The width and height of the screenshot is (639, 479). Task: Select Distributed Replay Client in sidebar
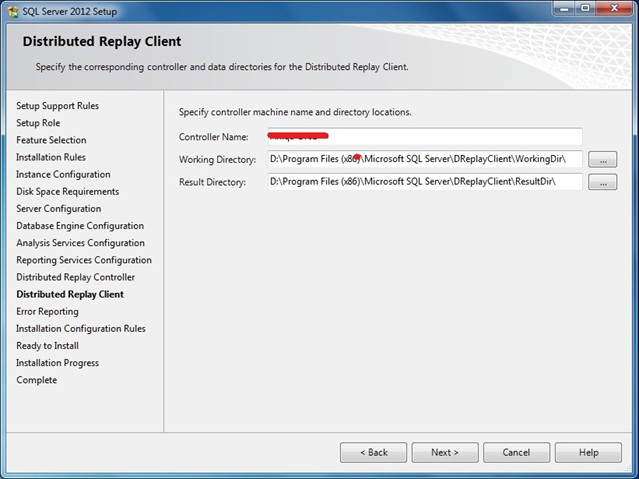point(70,294)
